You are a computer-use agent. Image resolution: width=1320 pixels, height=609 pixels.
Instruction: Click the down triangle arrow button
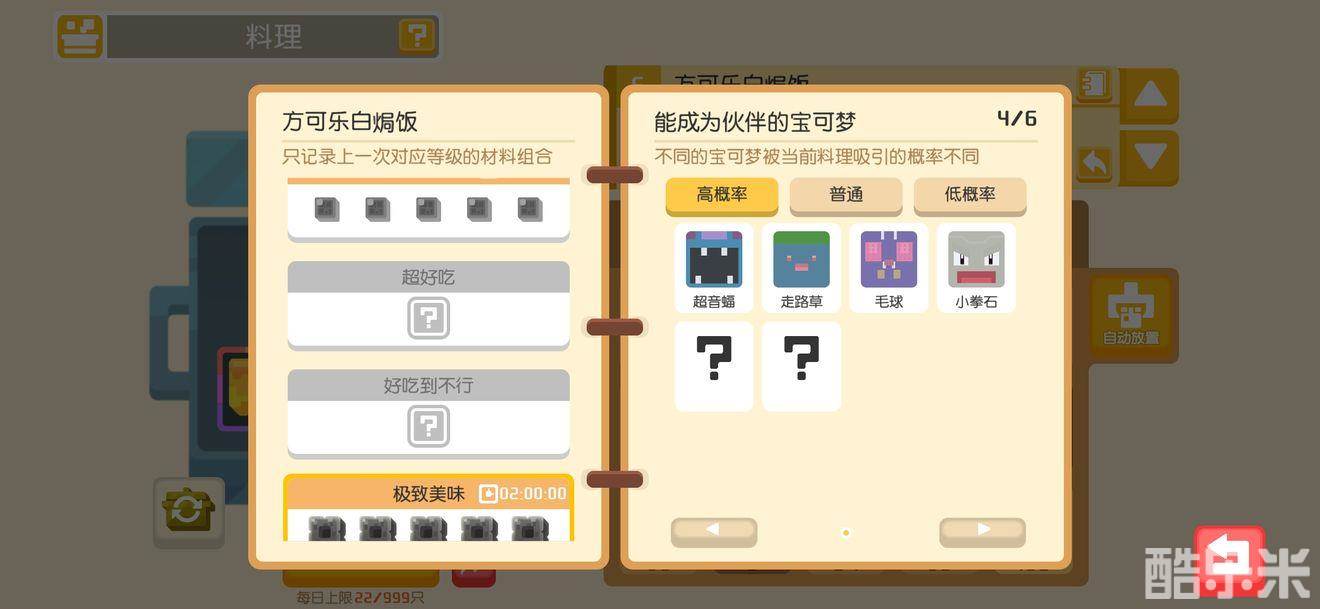pos(1150,158)
